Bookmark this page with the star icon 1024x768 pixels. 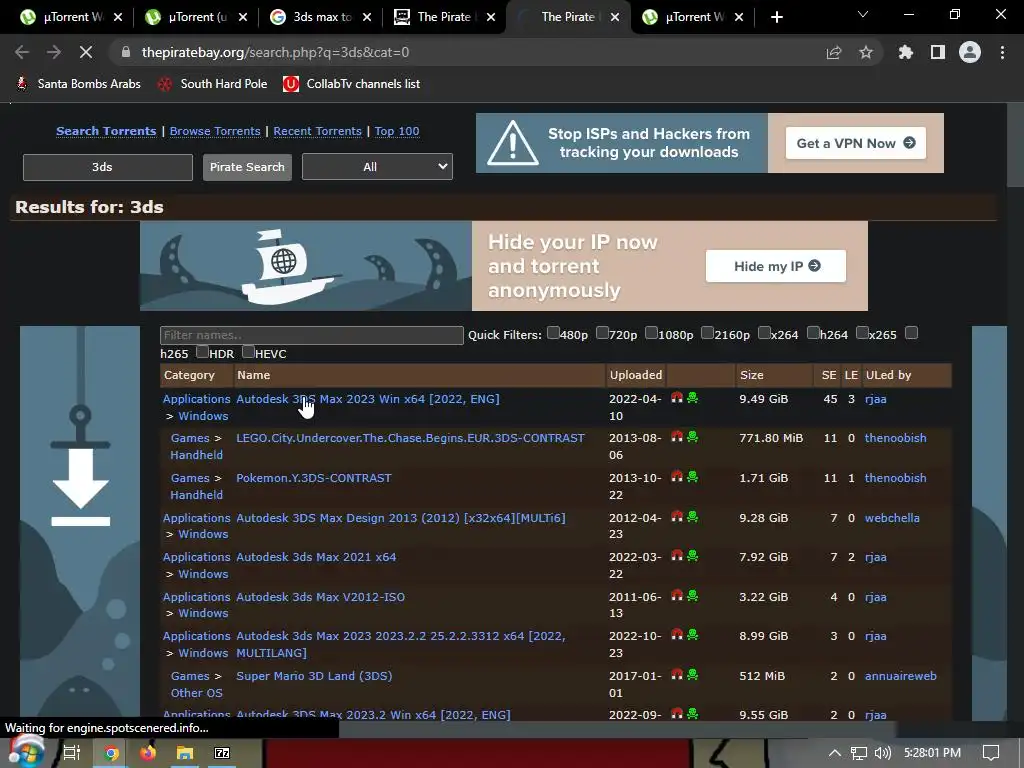coord(866,52)
